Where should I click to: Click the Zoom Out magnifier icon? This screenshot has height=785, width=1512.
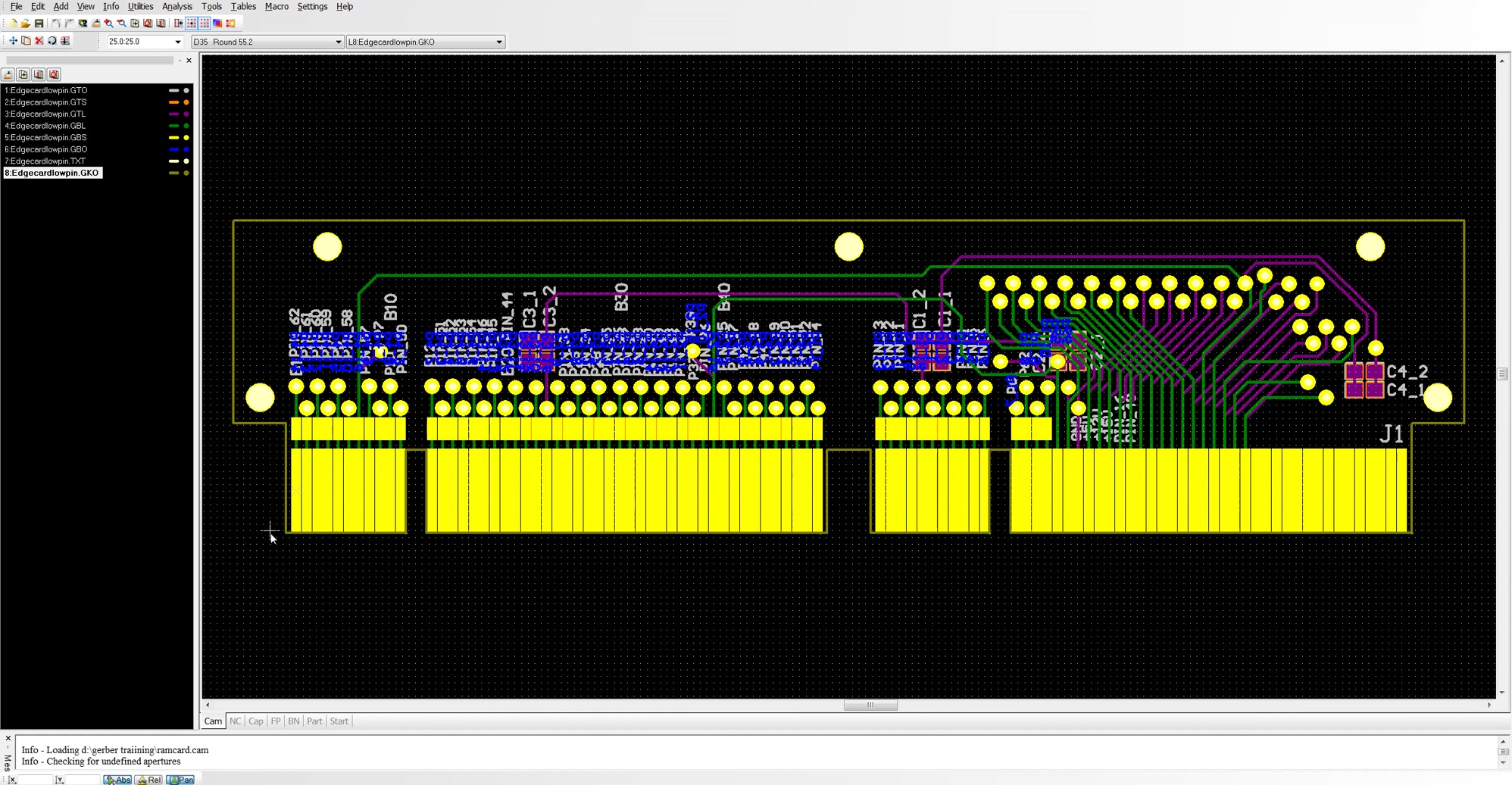click(x=121, y=23)
